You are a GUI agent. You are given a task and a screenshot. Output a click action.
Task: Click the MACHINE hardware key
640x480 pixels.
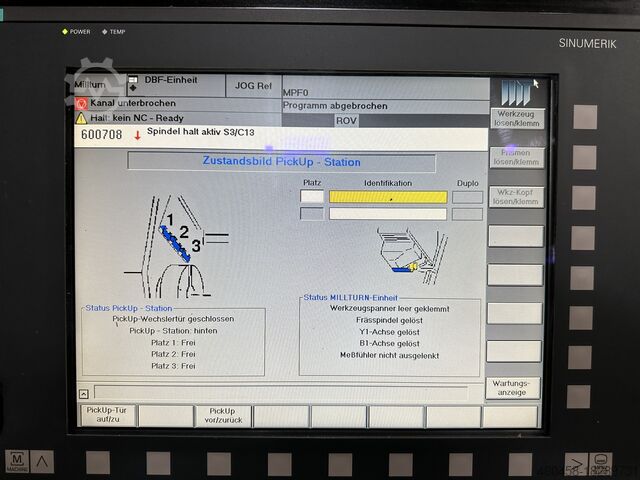click(x=17, y=462)
